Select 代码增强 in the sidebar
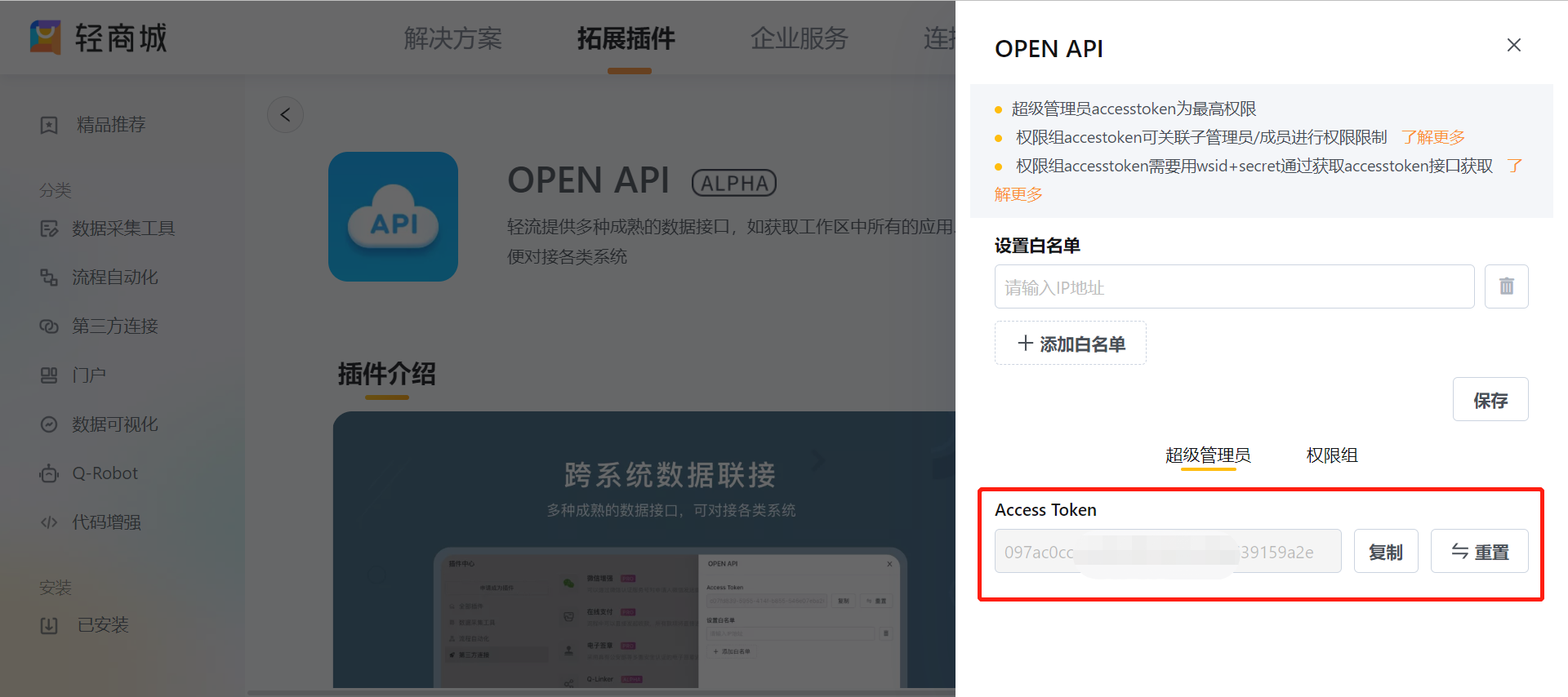The width and height of the screenshot is (1568, 697). tap(106, 522)
